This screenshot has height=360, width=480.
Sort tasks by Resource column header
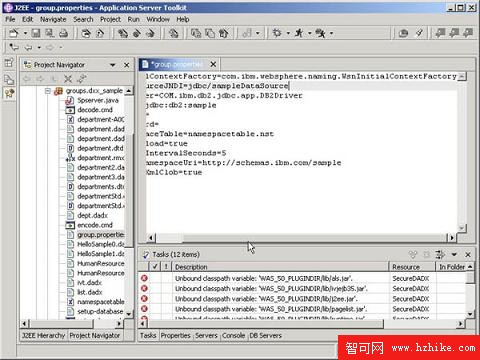pyautogui.click(x=412, y=267)
